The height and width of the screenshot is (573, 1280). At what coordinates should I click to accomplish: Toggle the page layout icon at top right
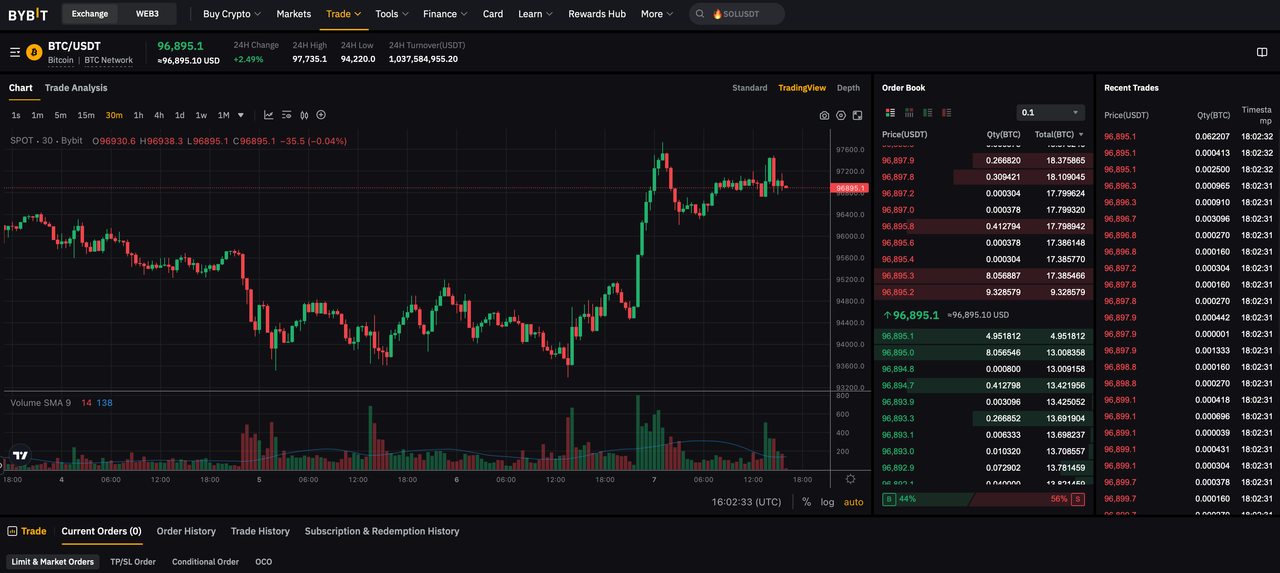[x=1262, y=52]
